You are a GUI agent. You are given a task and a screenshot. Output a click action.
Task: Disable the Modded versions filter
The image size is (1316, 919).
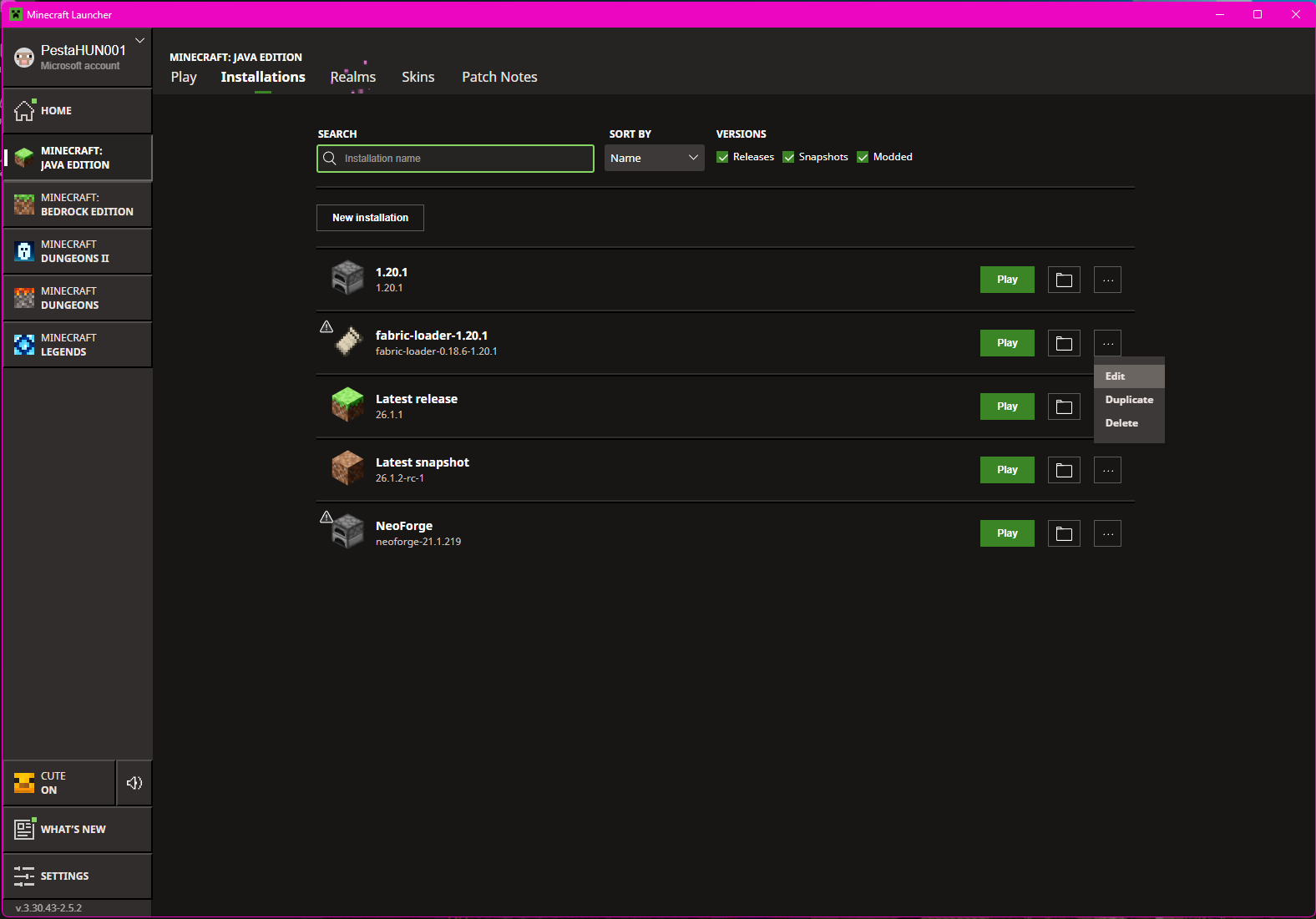pos(863,158)
